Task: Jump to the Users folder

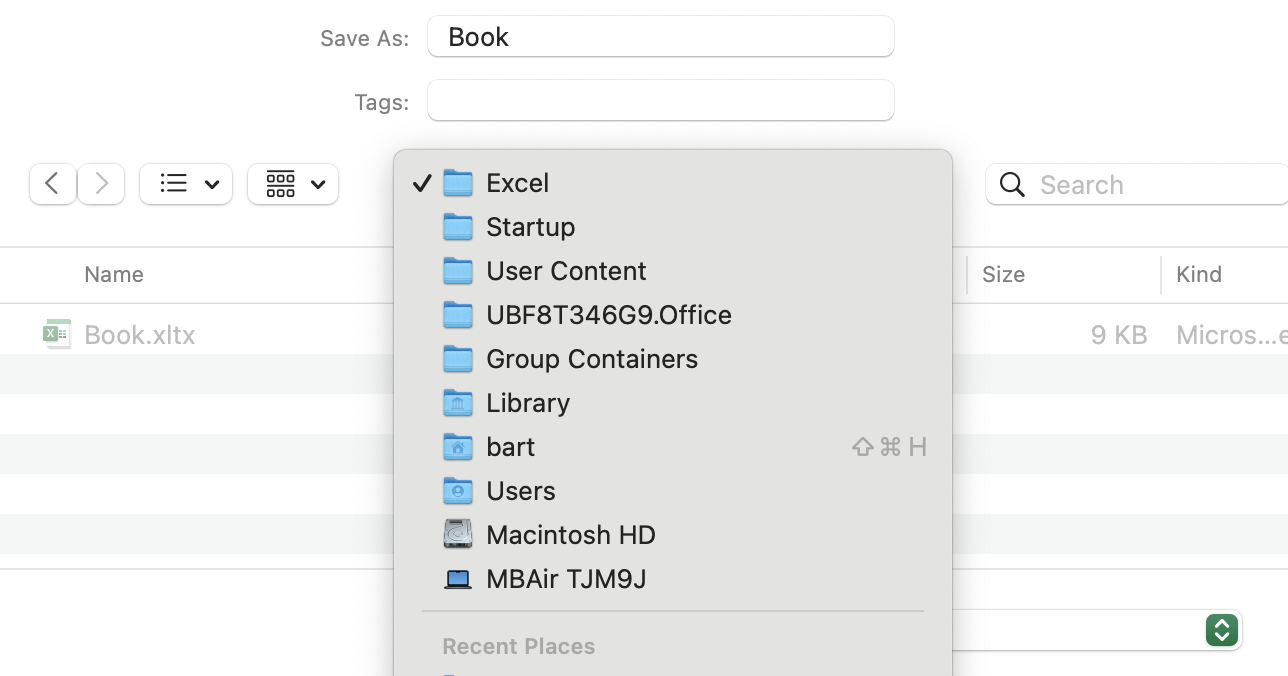Action: pyautogui.click(x=520, y=491)
